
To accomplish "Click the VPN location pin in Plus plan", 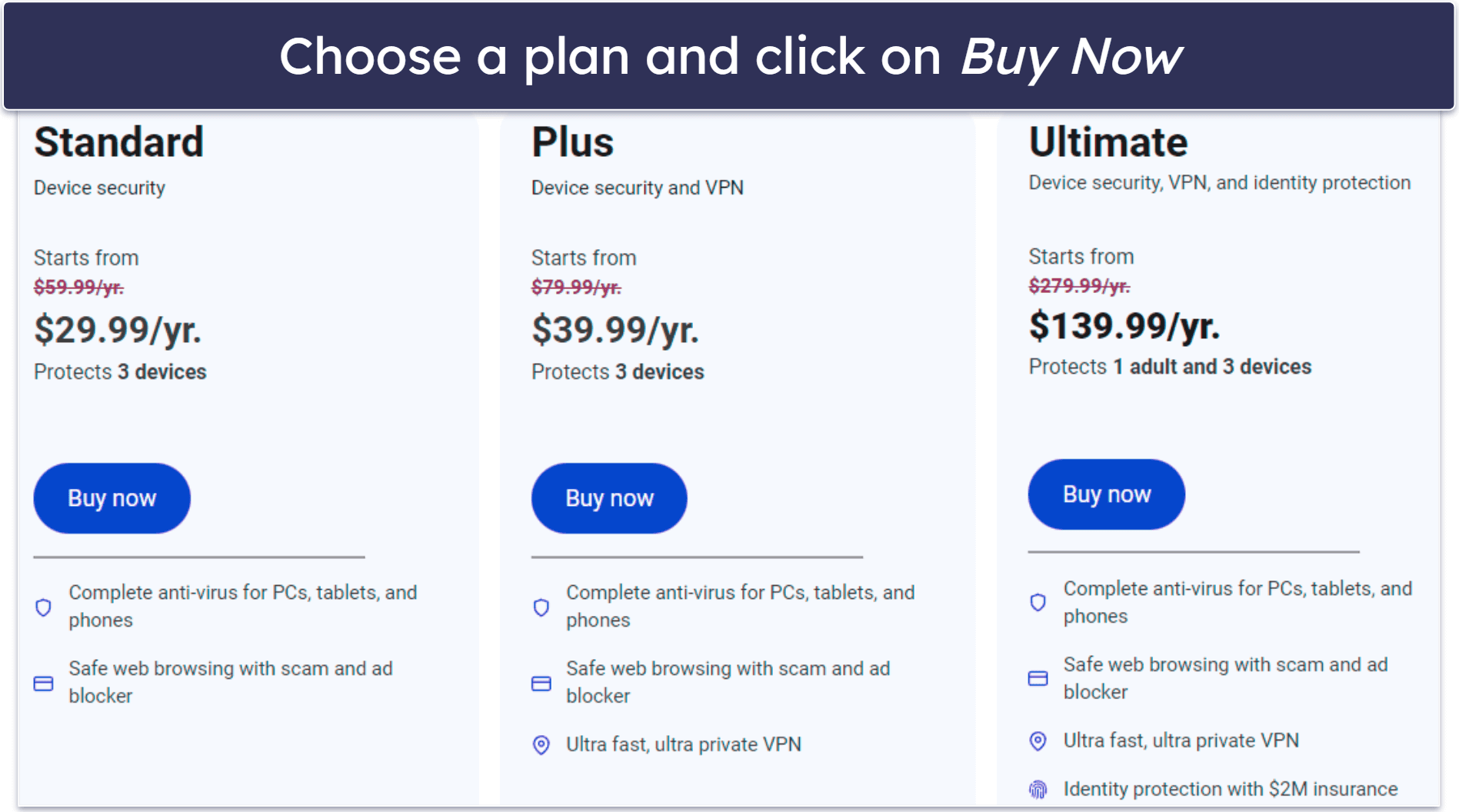I will tap(541, 744).
